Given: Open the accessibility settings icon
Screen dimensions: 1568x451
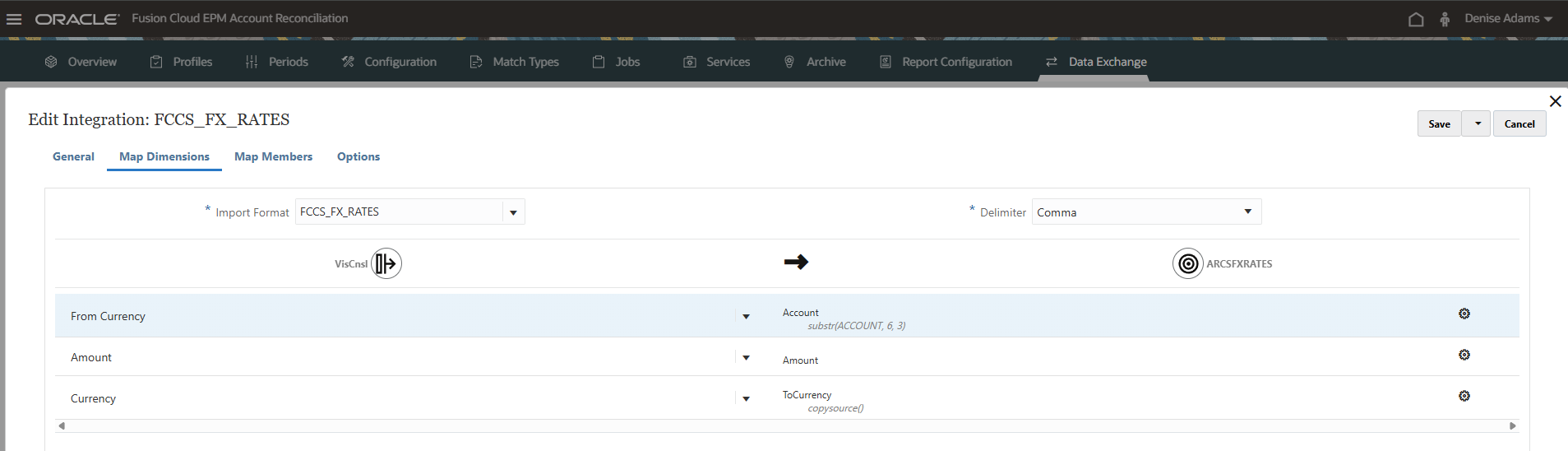Looking at the screenshot, I should tap(1445, 19).
